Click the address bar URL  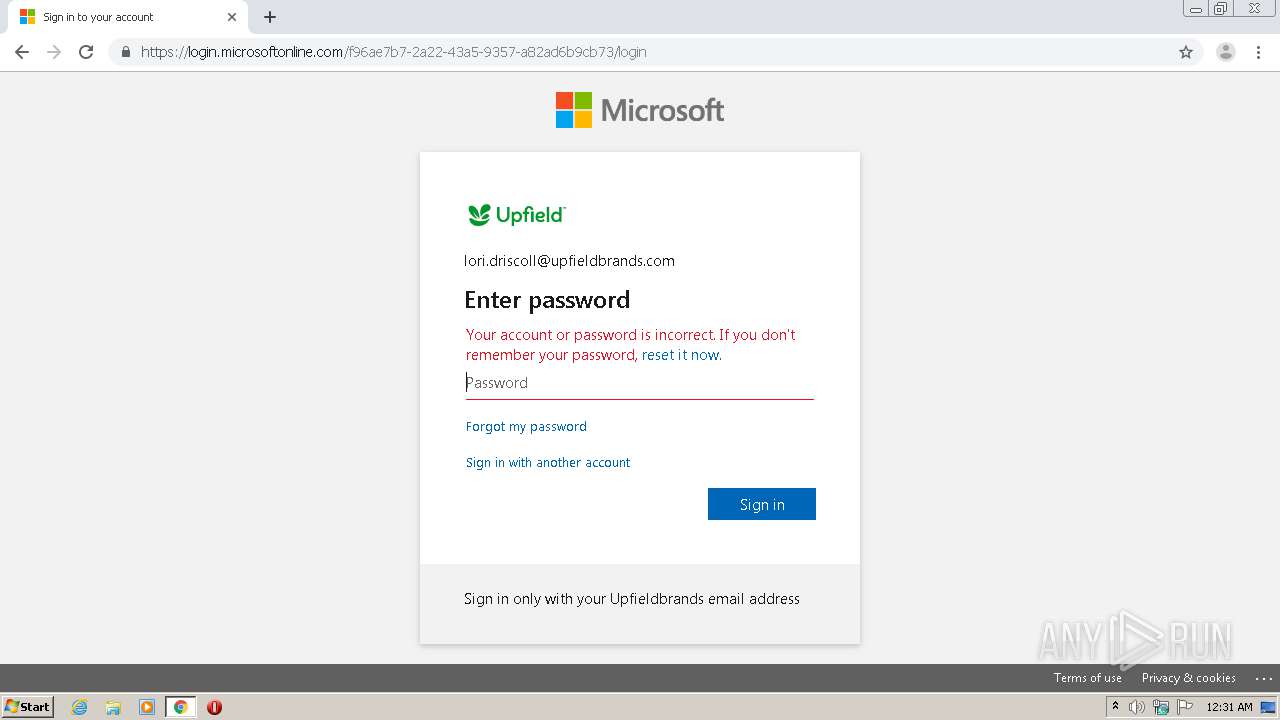pyautogui.click(x=394, y=52)
